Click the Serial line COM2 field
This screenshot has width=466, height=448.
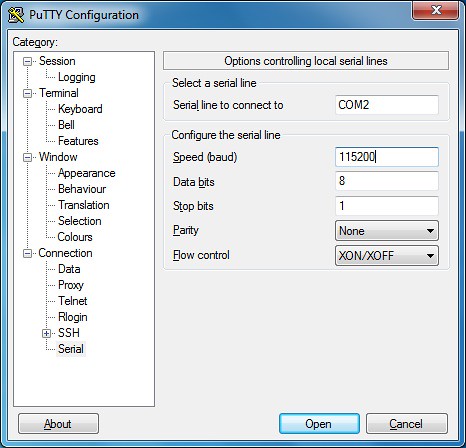[x=387, y=105]
